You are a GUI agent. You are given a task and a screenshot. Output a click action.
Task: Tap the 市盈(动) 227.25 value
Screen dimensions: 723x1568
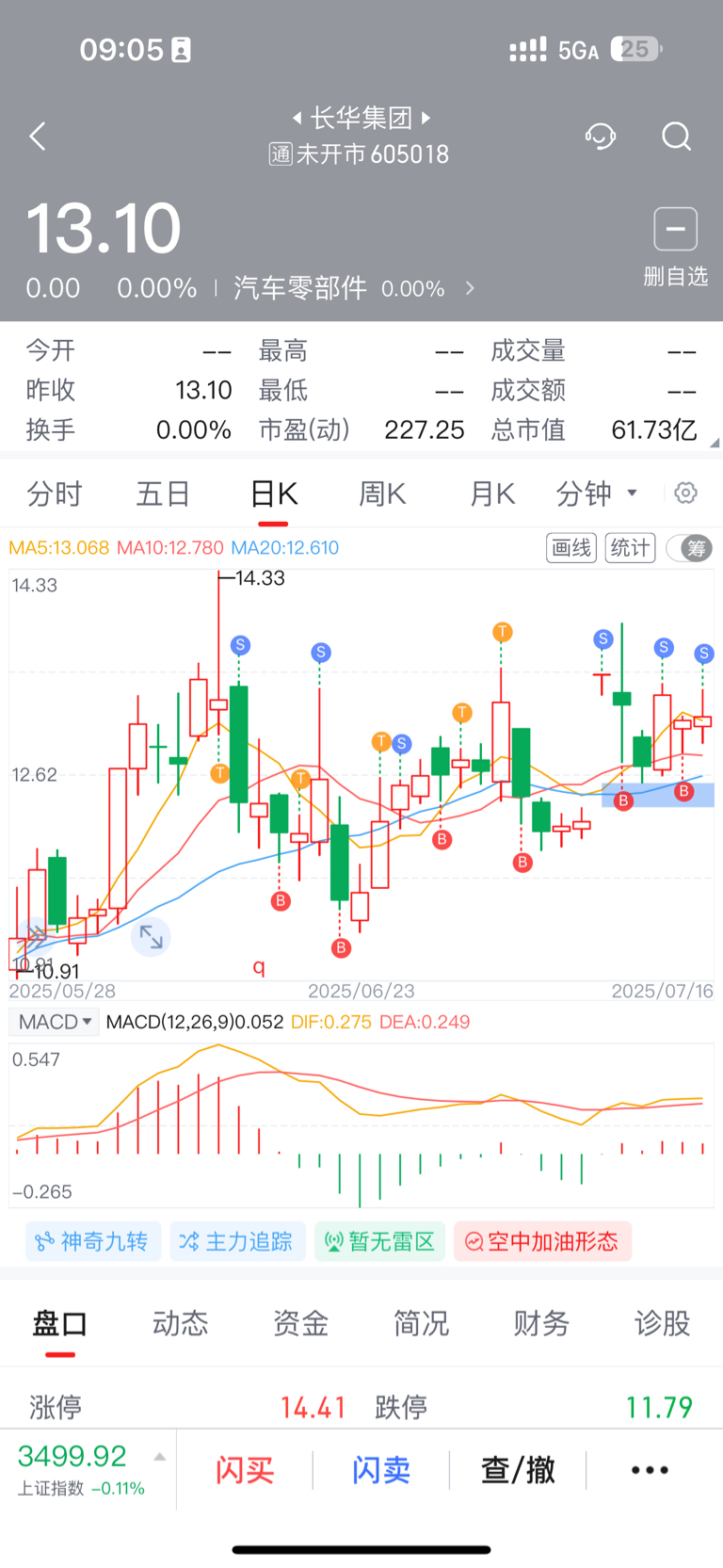[x=425, y=430]
